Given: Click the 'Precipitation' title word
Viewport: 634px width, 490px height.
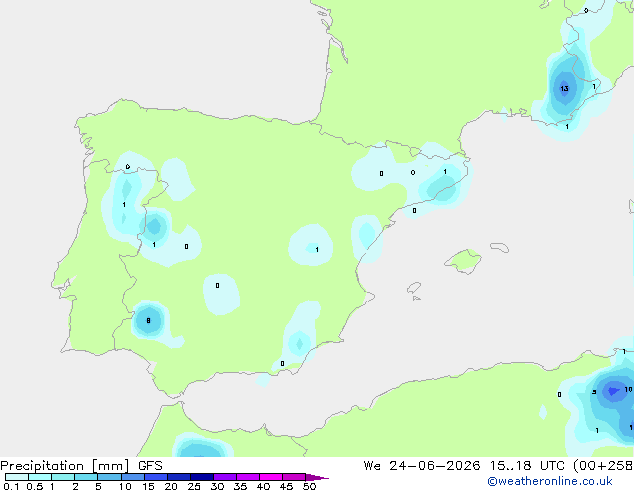Looking at the screenshot, I should click(42, 466).
